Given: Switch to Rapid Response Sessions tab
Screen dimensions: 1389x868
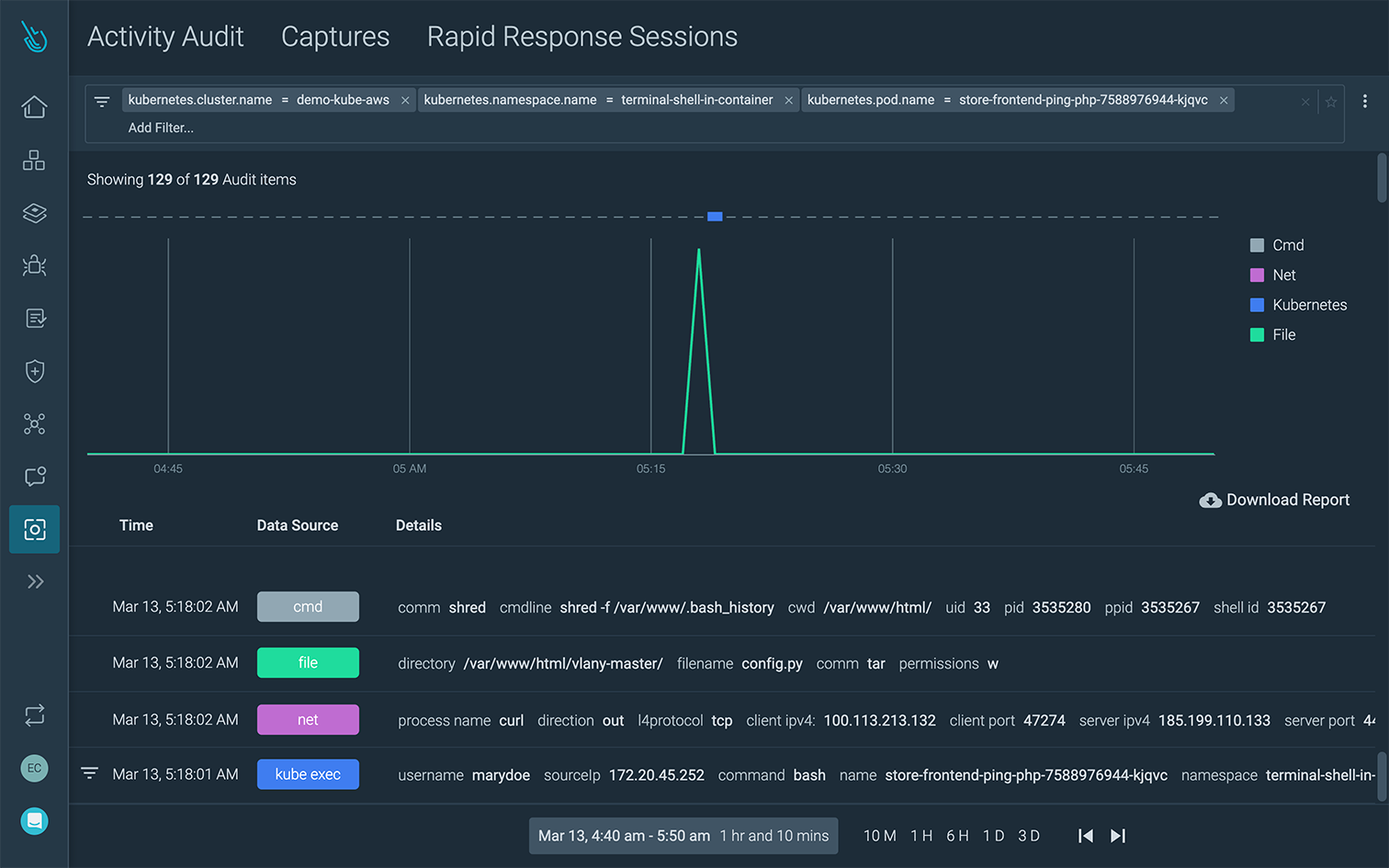Looking at the screenshot, I should click(x=582, y=37).
